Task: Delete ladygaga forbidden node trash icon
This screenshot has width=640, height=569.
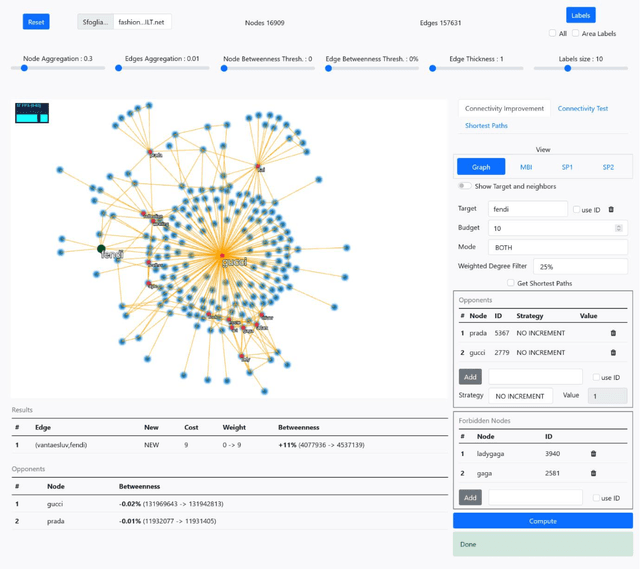Action: [593, 453]
